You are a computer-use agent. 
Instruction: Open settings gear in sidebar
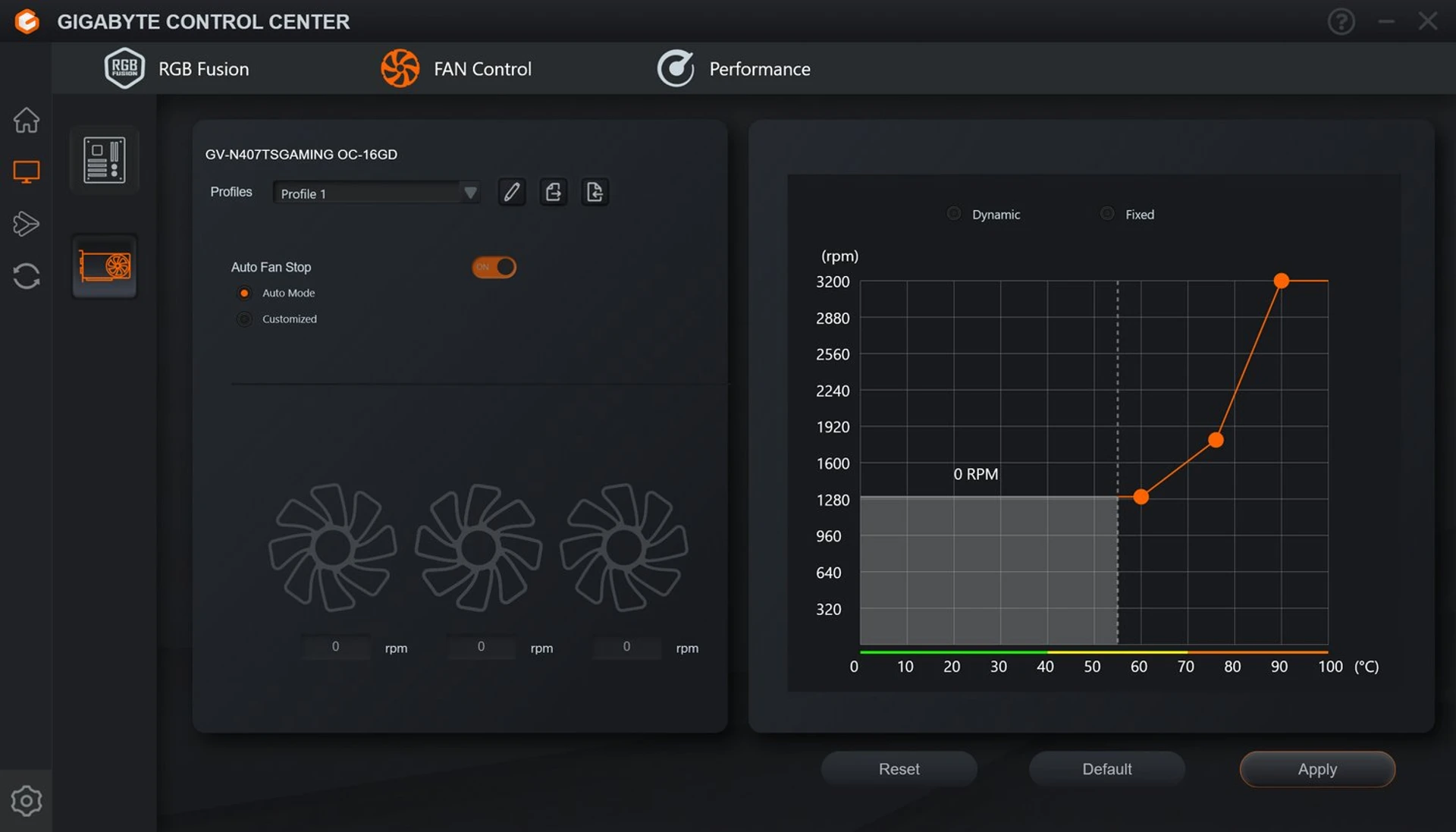coord(27,801)
